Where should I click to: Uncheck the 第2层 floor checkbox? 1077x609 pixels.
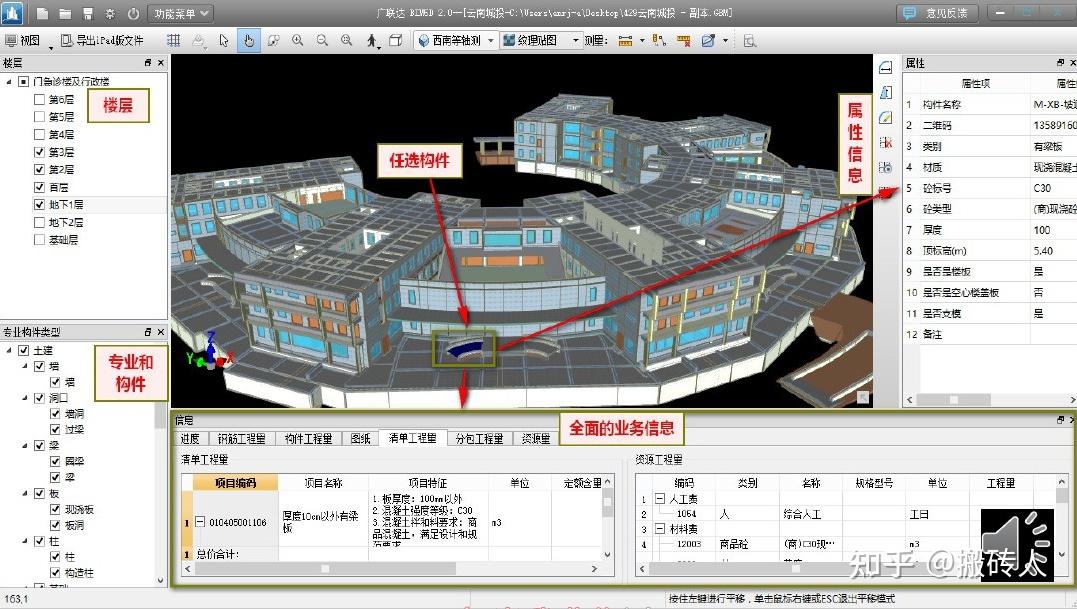(x=40, y=170)
